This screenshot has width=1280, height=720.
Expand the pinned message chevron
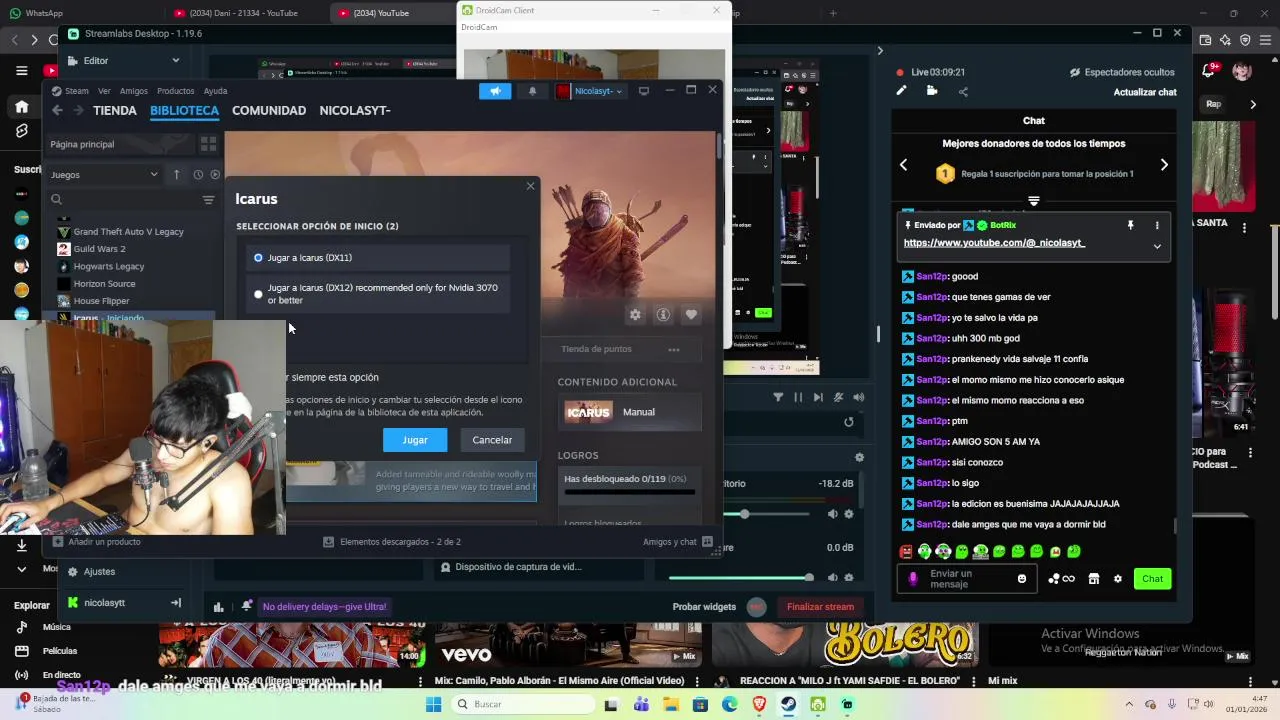1157,246
